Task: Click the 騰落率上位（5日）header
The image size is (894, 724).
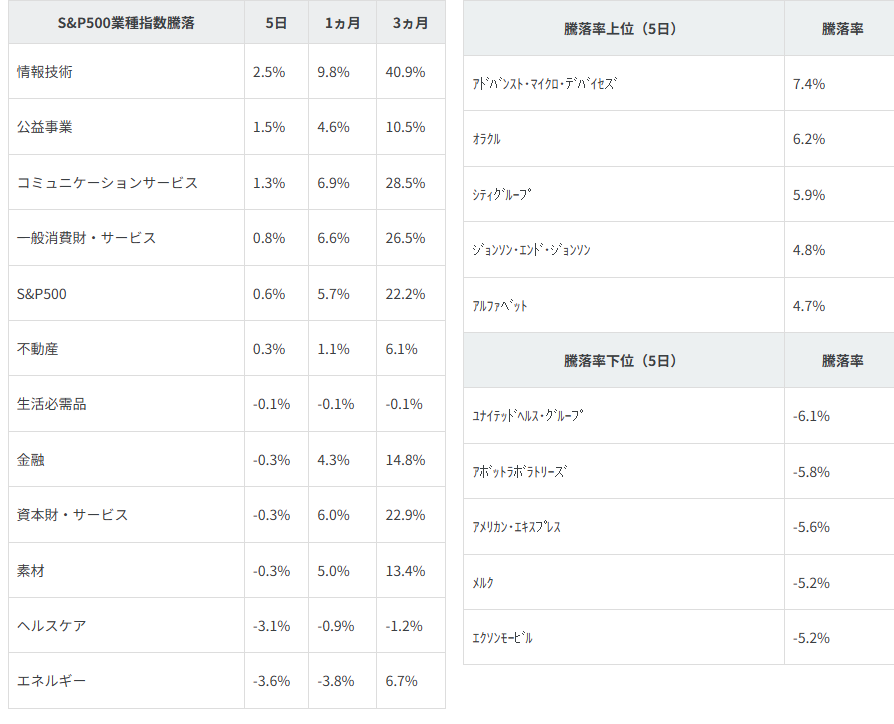Action: (x=621, y=29)
